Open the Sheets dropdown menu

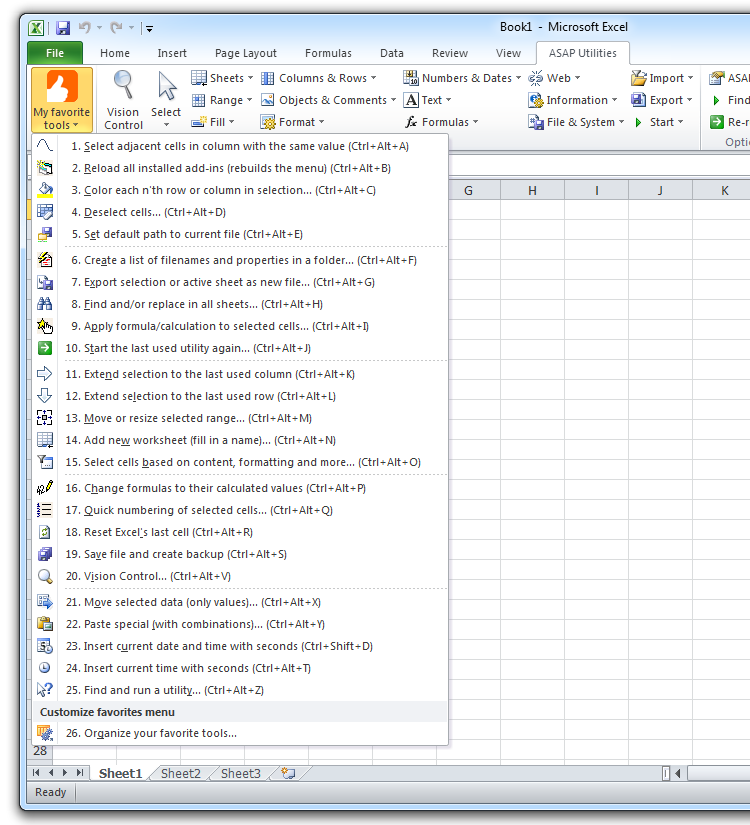tap(222, 78)
